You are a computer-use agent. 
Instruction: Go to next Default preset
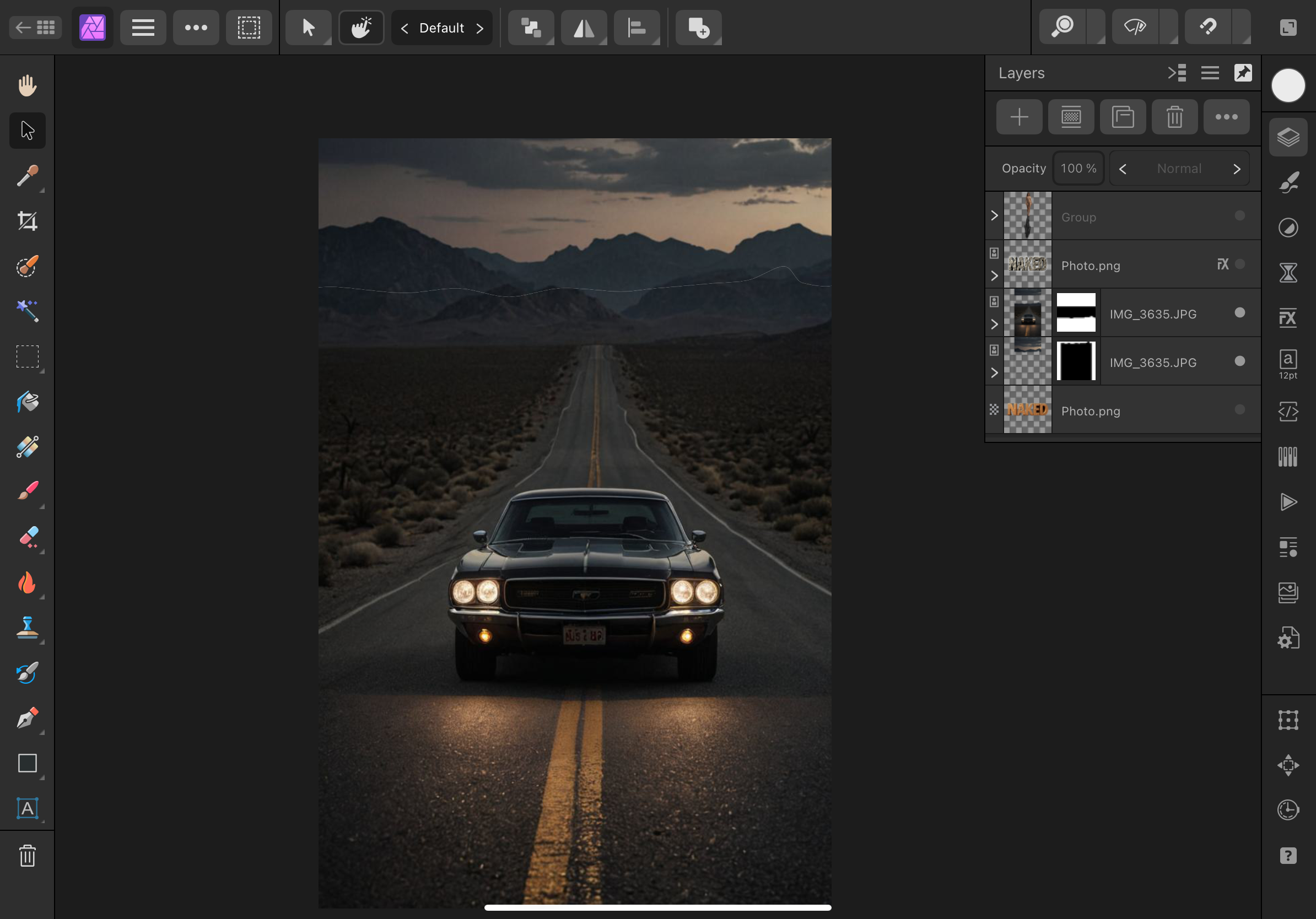(480, 28)
